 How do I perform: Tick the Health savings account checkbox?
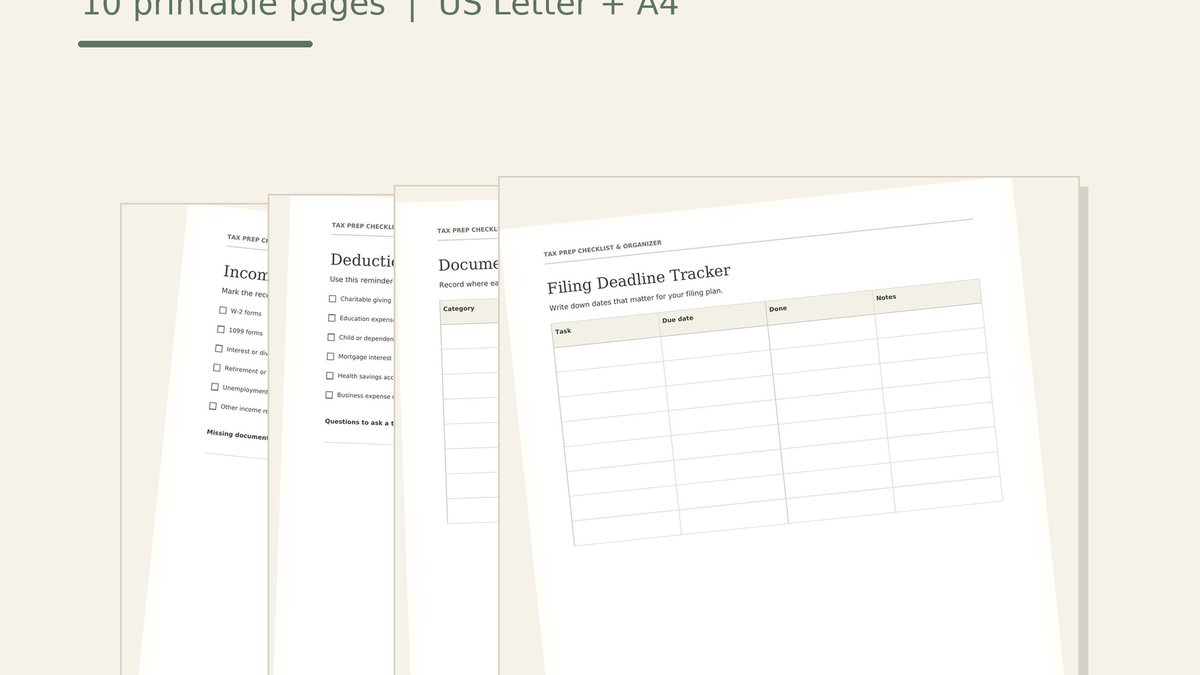[330, 375]
